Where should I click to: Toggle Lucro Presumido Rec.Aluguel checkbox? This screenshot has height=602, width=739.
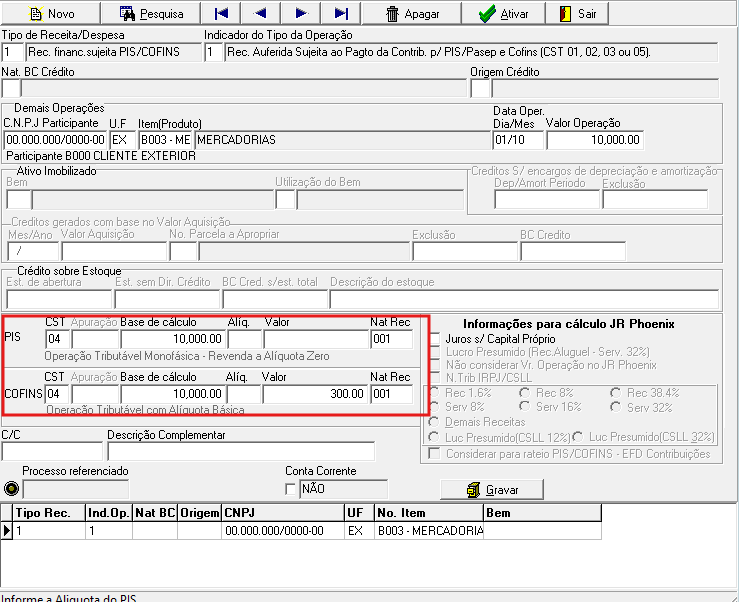(435, 352)
